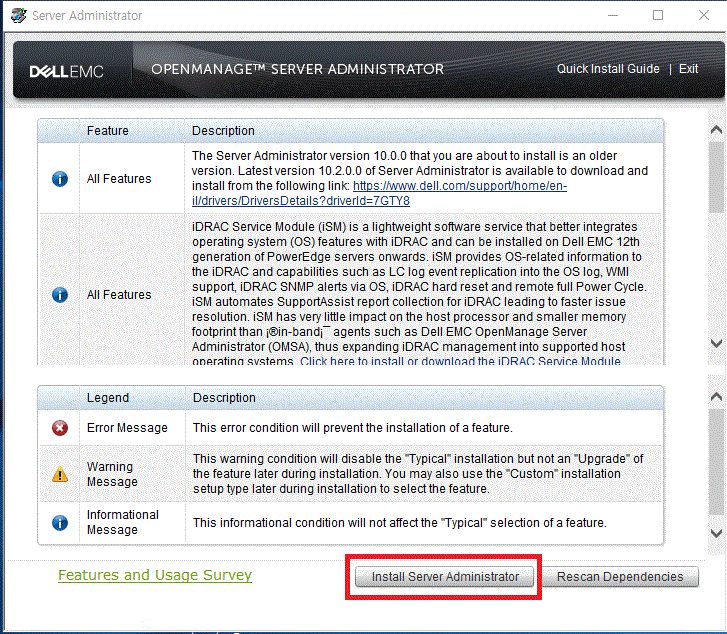
Task: Click the Legend column header
Action: click(x=108, y=398)
